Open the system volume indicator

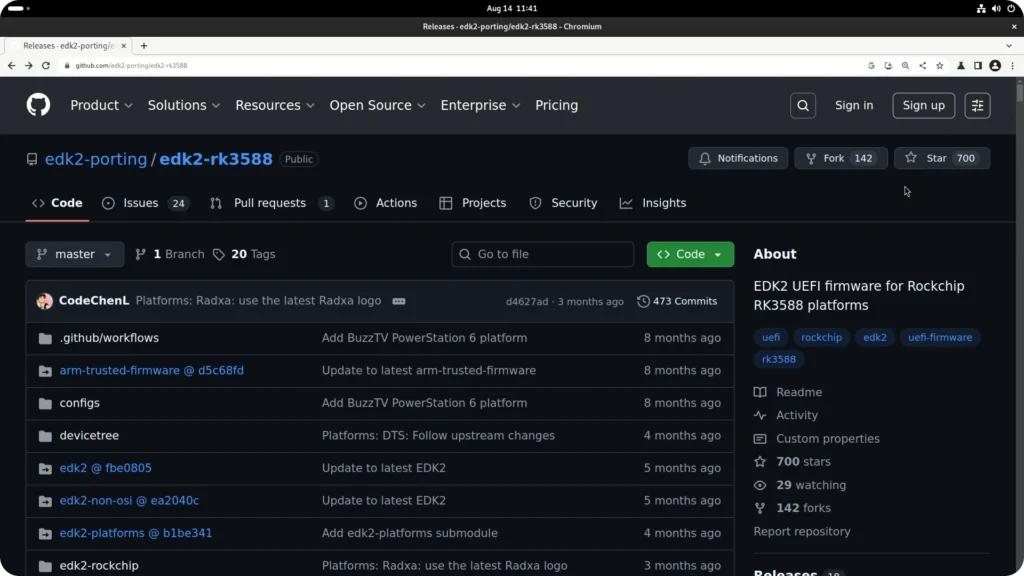point(996,8)
